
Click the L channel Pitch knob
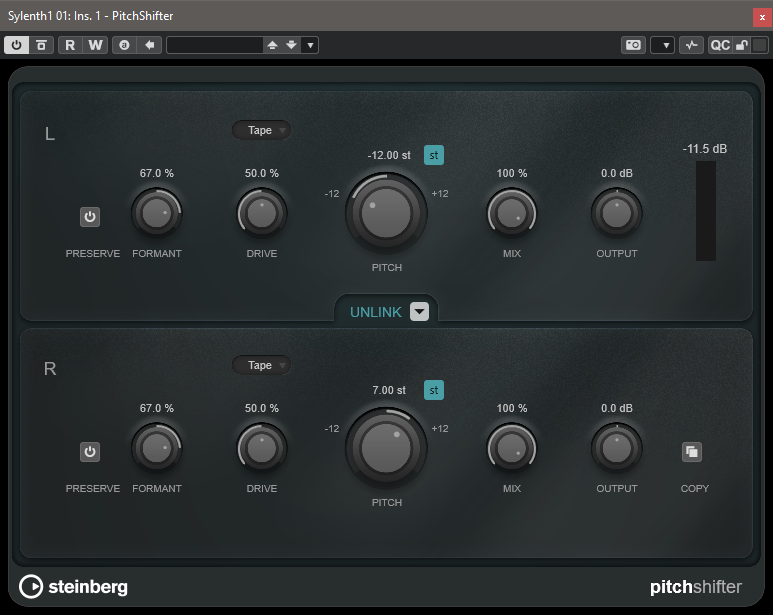(x=387, y=213)
